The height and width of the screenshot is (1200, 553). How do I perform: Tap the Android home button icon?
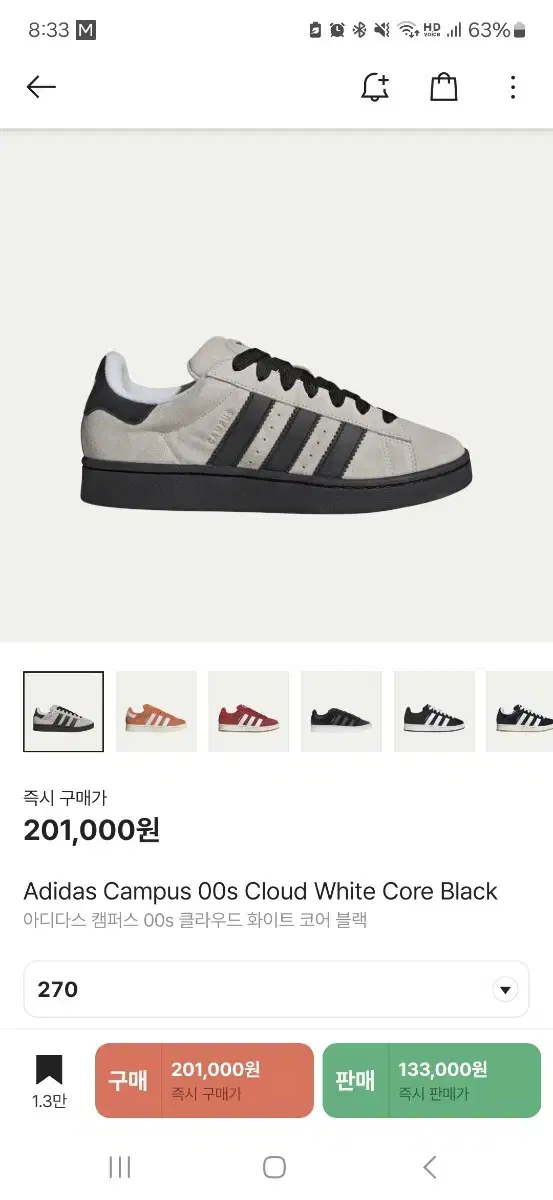click(x=274, y=1167)
